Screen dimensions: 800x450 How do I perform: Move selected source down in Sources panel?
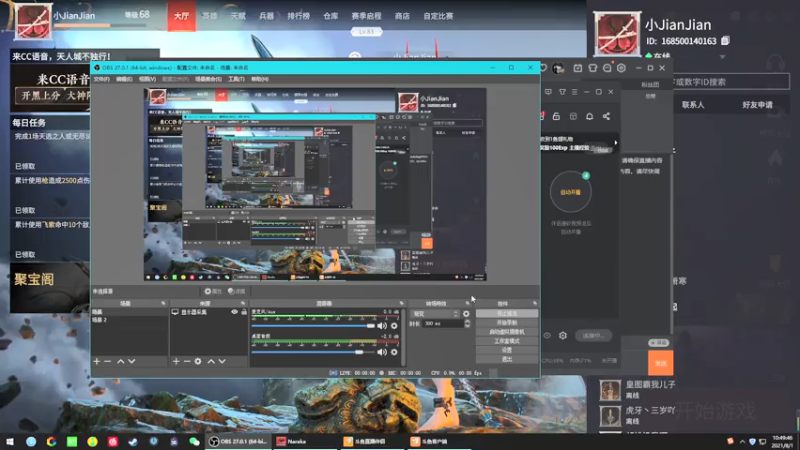(x=222, y=361)
